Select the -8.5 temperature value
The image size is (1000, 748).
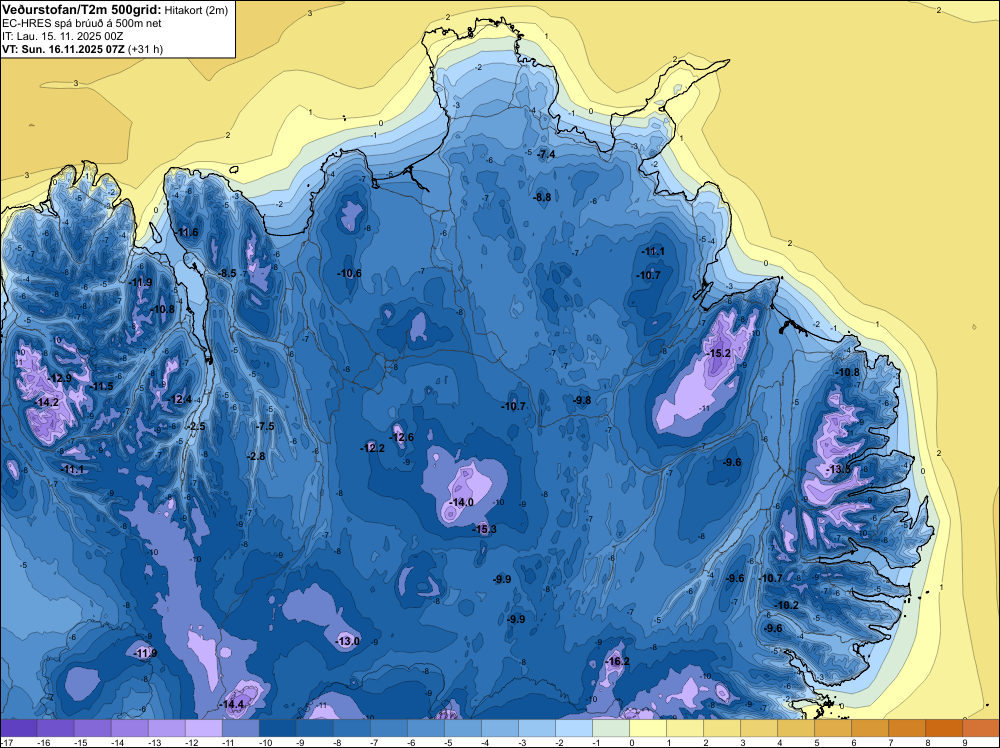click(x=227, y=274)
